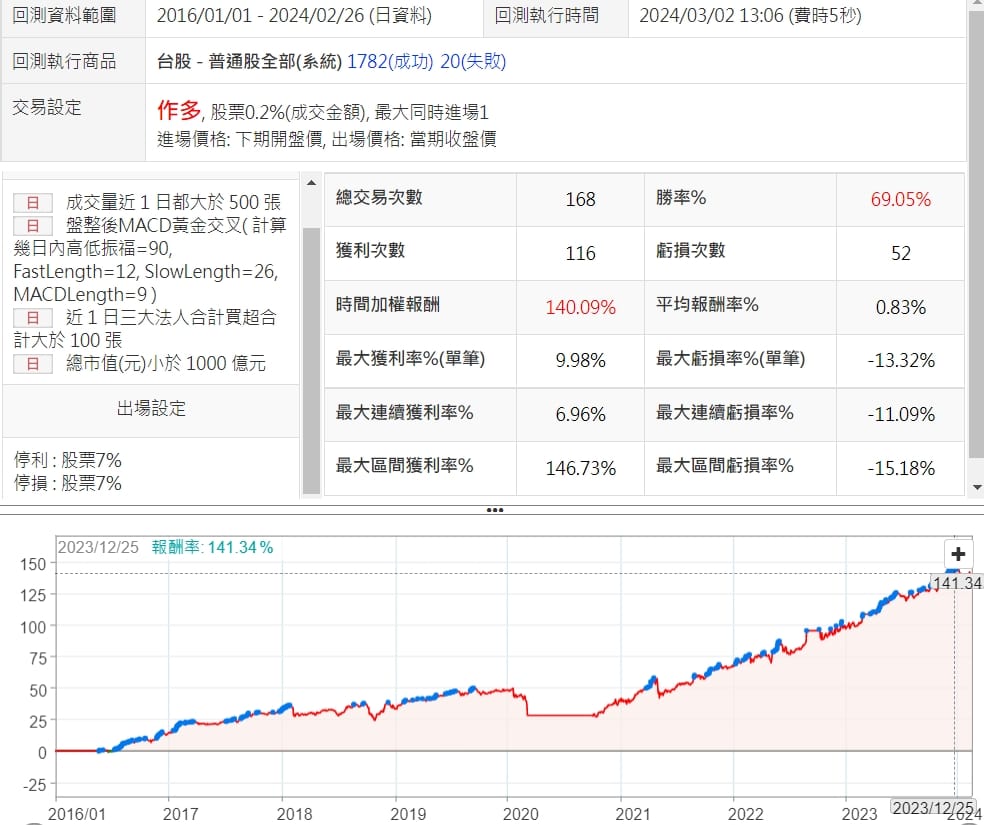Click the down arrow of the right scrollbar
This screenshot has width=984, height=825.
976,487
